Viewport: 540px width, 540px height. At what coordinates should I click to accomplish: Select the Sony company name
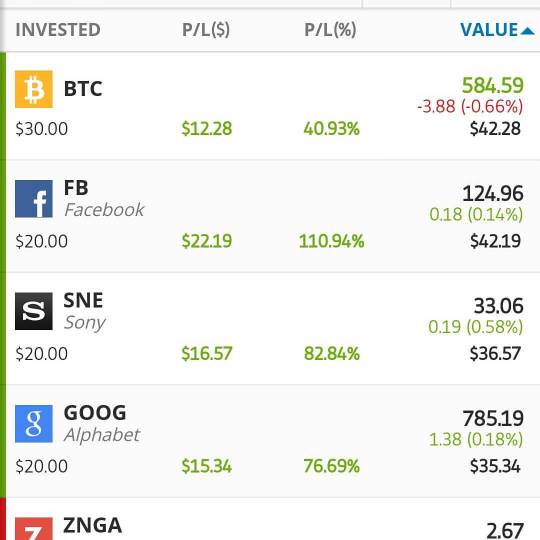pyautogui.click(x=85, y=323)
